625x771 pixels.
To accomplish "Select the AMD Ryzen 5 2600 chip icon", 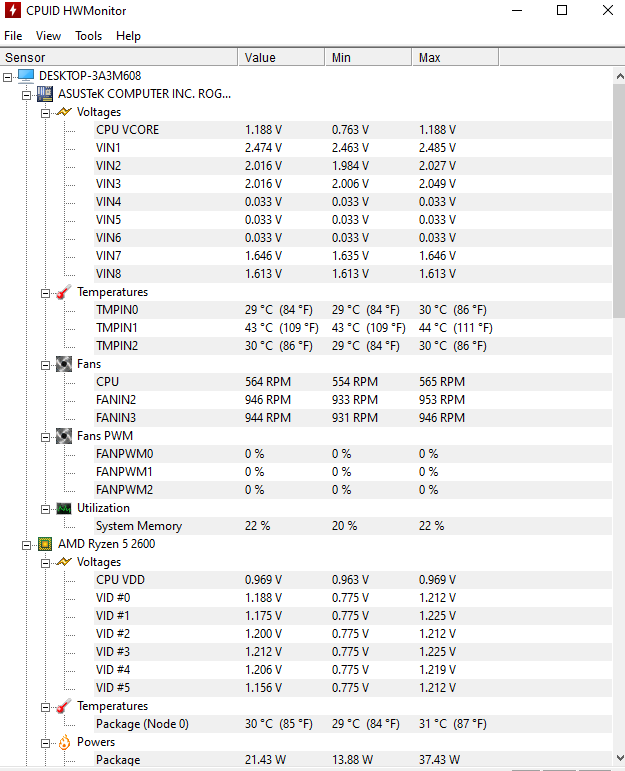I will (45, 544).
